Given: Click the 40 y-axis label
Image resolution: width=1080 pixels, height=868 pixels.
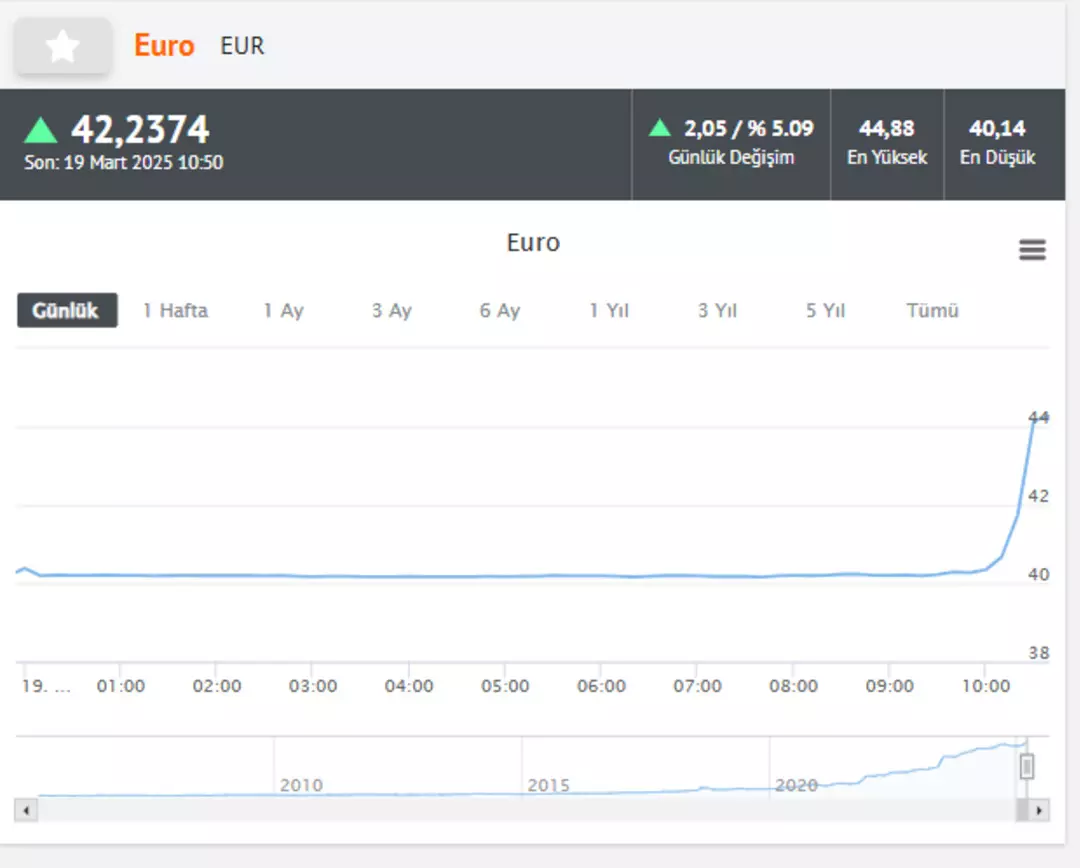Looking at the screenshot, I should click(x=1039, y=575).
